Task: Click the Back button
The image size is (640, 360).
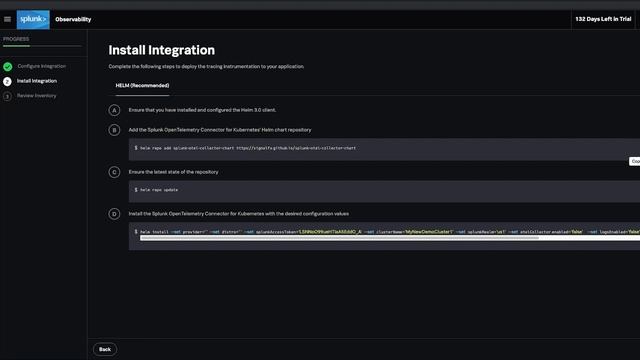Action: [x=105, y=349]
